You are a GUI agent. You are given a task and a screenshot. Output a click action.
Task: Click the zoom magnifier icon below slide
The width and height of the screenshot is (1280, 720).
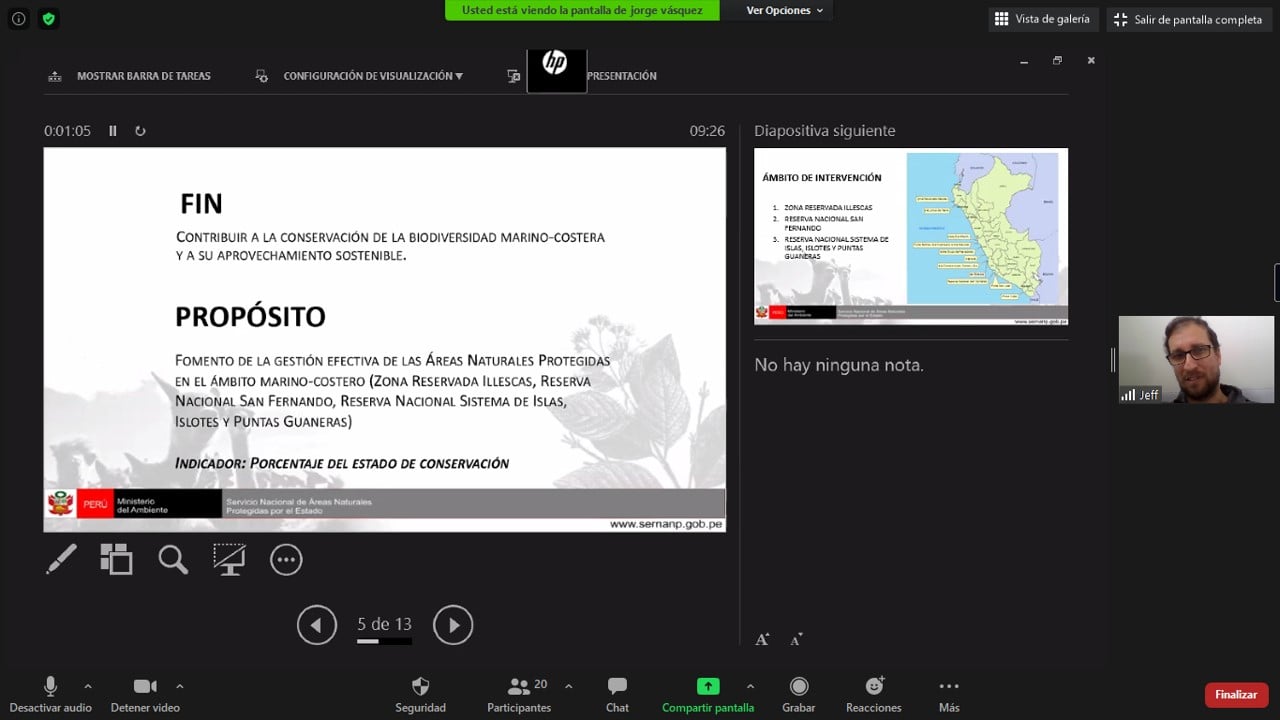pyautogui.click(x=173, y=559)
